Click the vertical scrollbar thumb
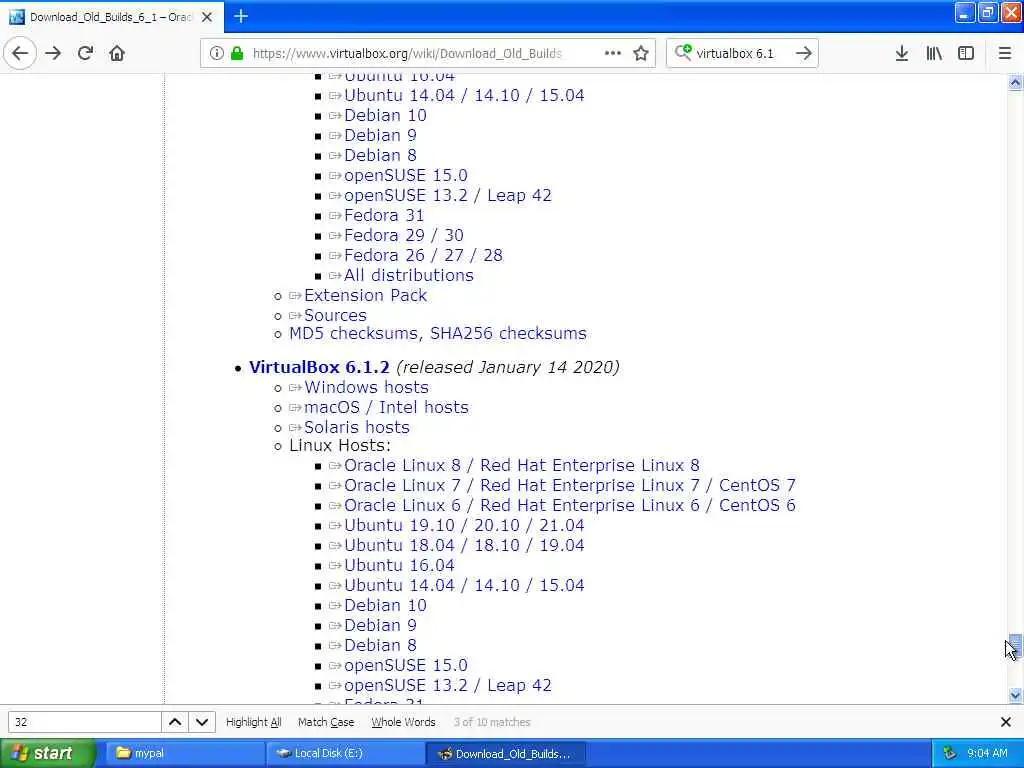Viewport: 1024px width, 768px height. (x=1015, y=644)
